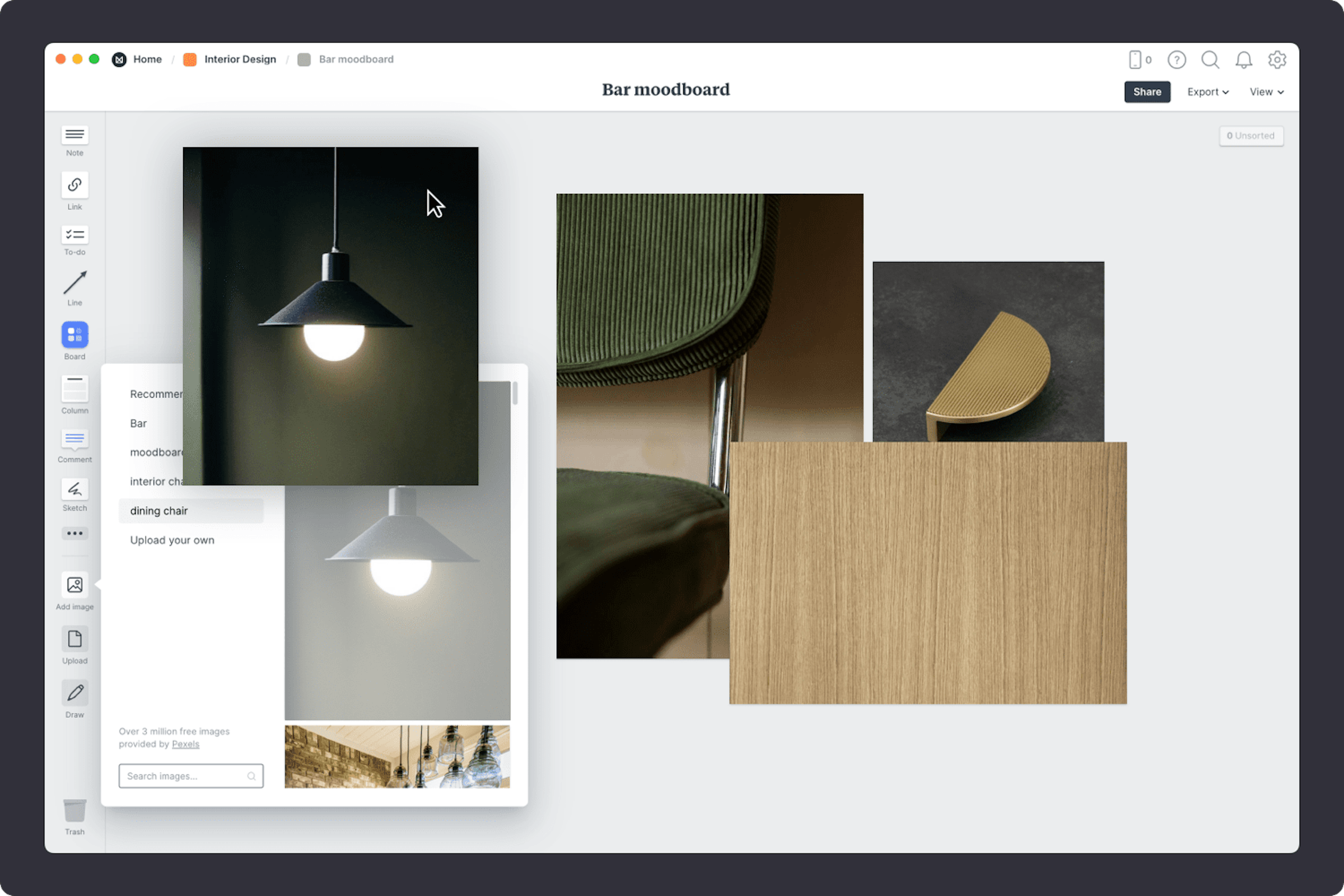
Task: Navigate to Home via the breadcrumb
Action: [147, 59]
